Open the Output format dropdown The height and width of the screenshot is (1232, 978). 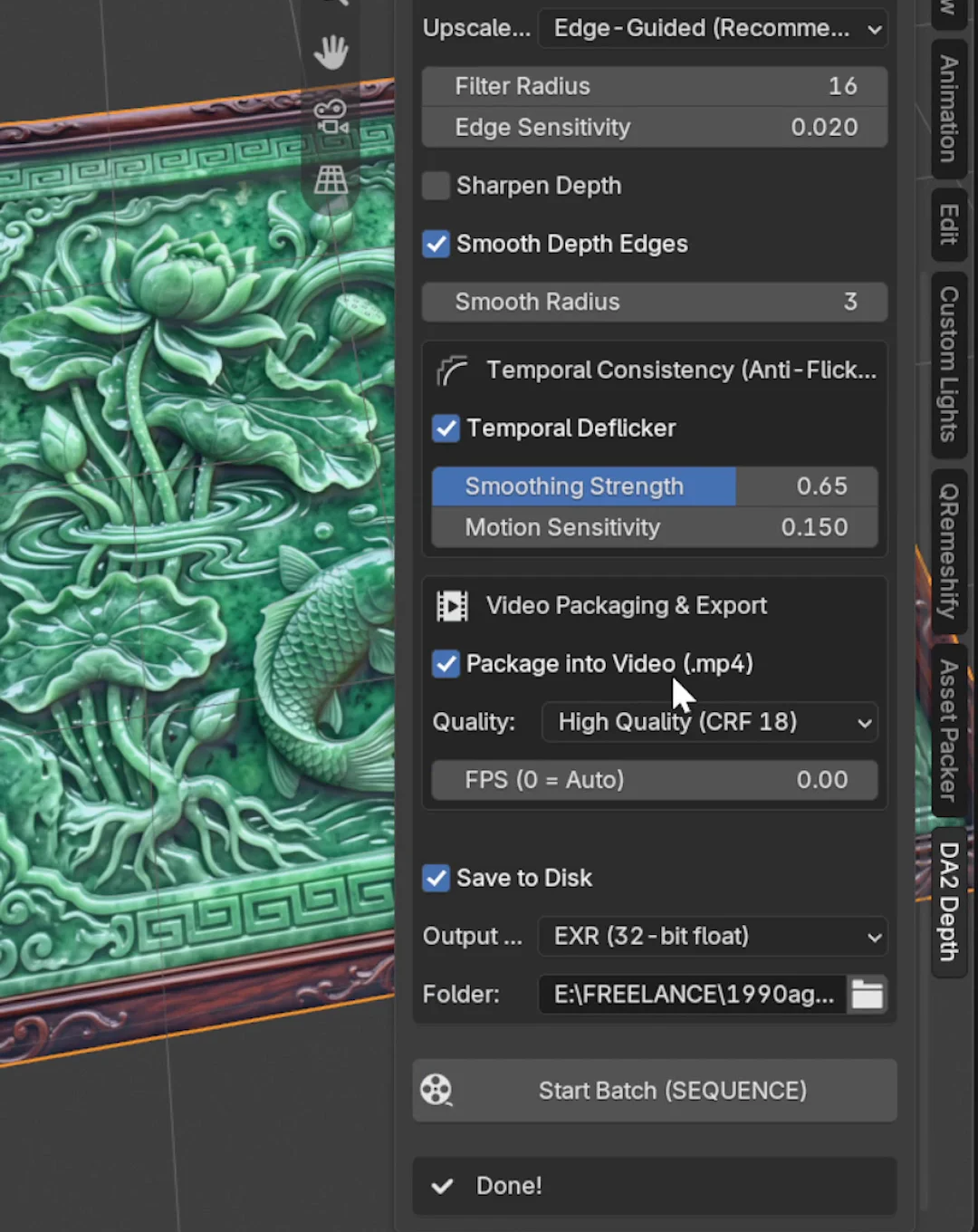click(713, 937)
